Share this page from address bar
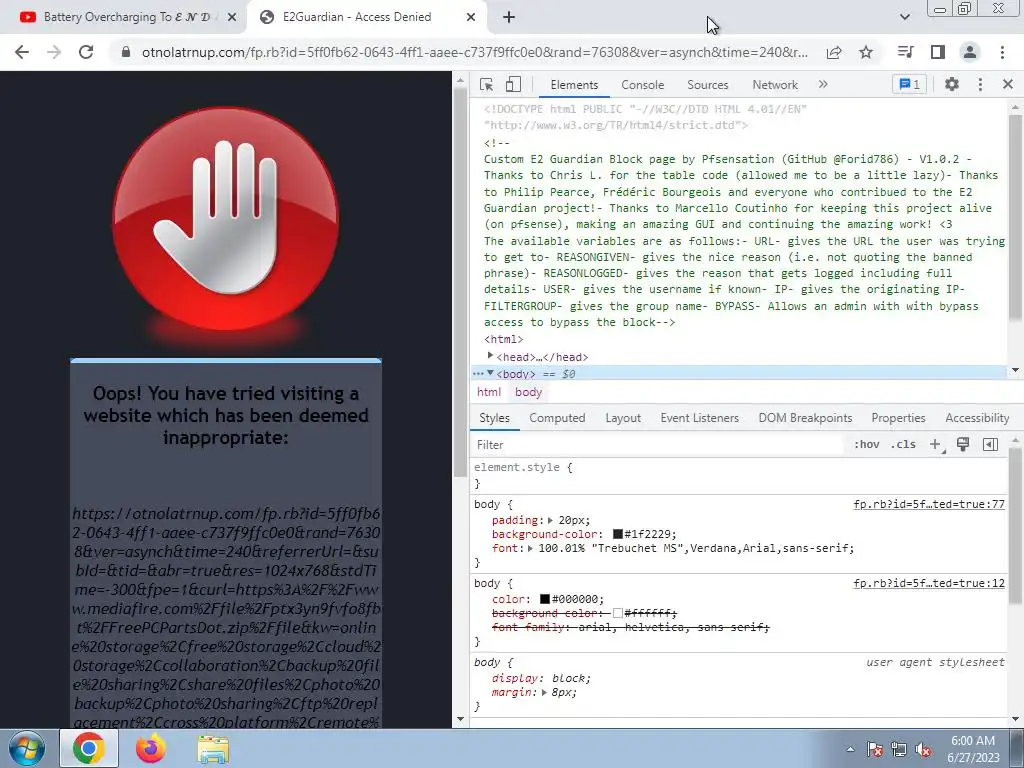Image resolution: width=1024 pixels, height=768 pixels. point(834,53)
